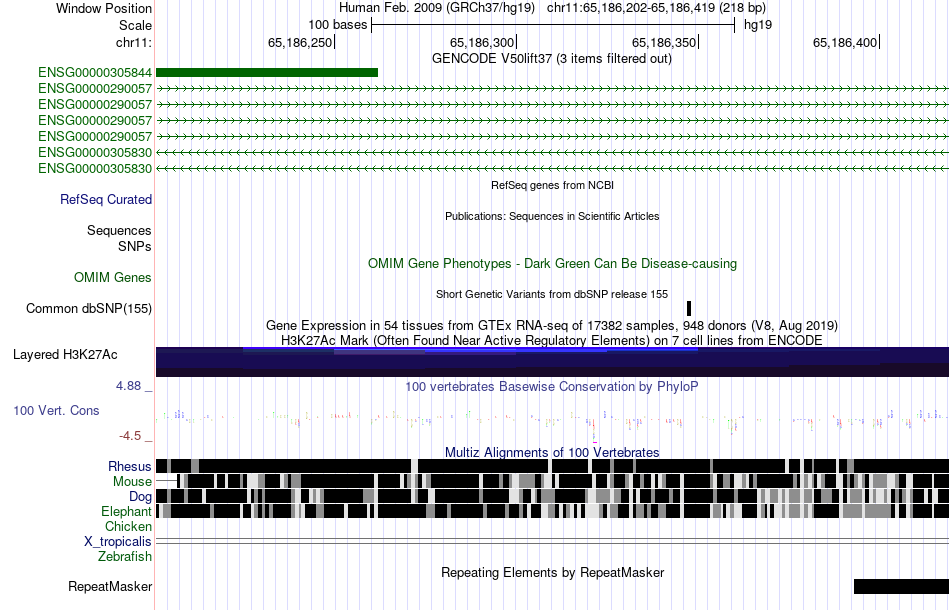
Task: Open the RefSeq Curated track label
Action: [105, 199]
